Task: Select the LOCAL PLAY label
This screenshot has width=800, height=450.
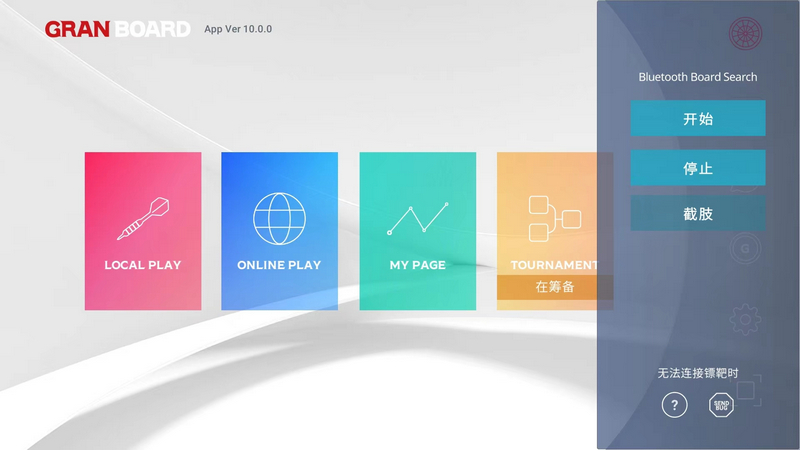Action: click(143, 265)
